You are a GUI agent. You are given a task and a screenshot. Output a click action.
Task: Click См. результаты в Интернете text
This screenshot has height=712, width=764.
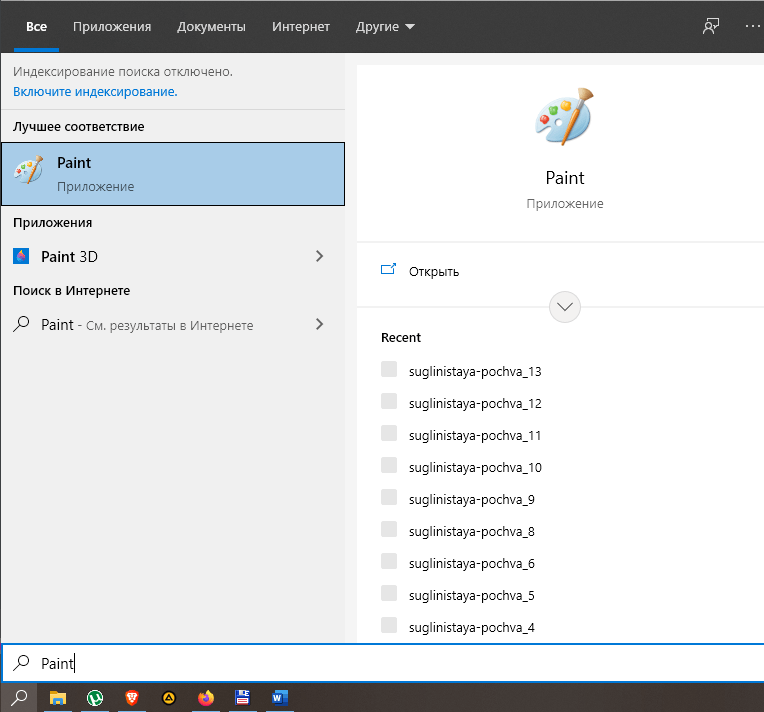click(x=170, y=326)
